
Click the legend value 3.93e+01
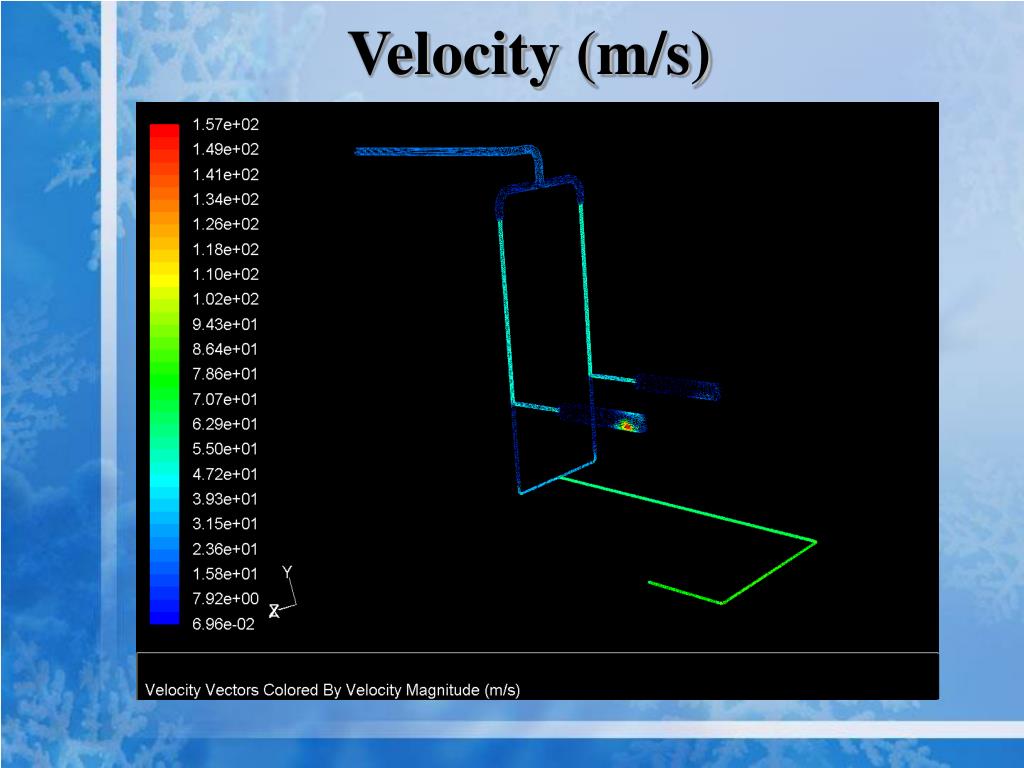click(x=225, y=499)
